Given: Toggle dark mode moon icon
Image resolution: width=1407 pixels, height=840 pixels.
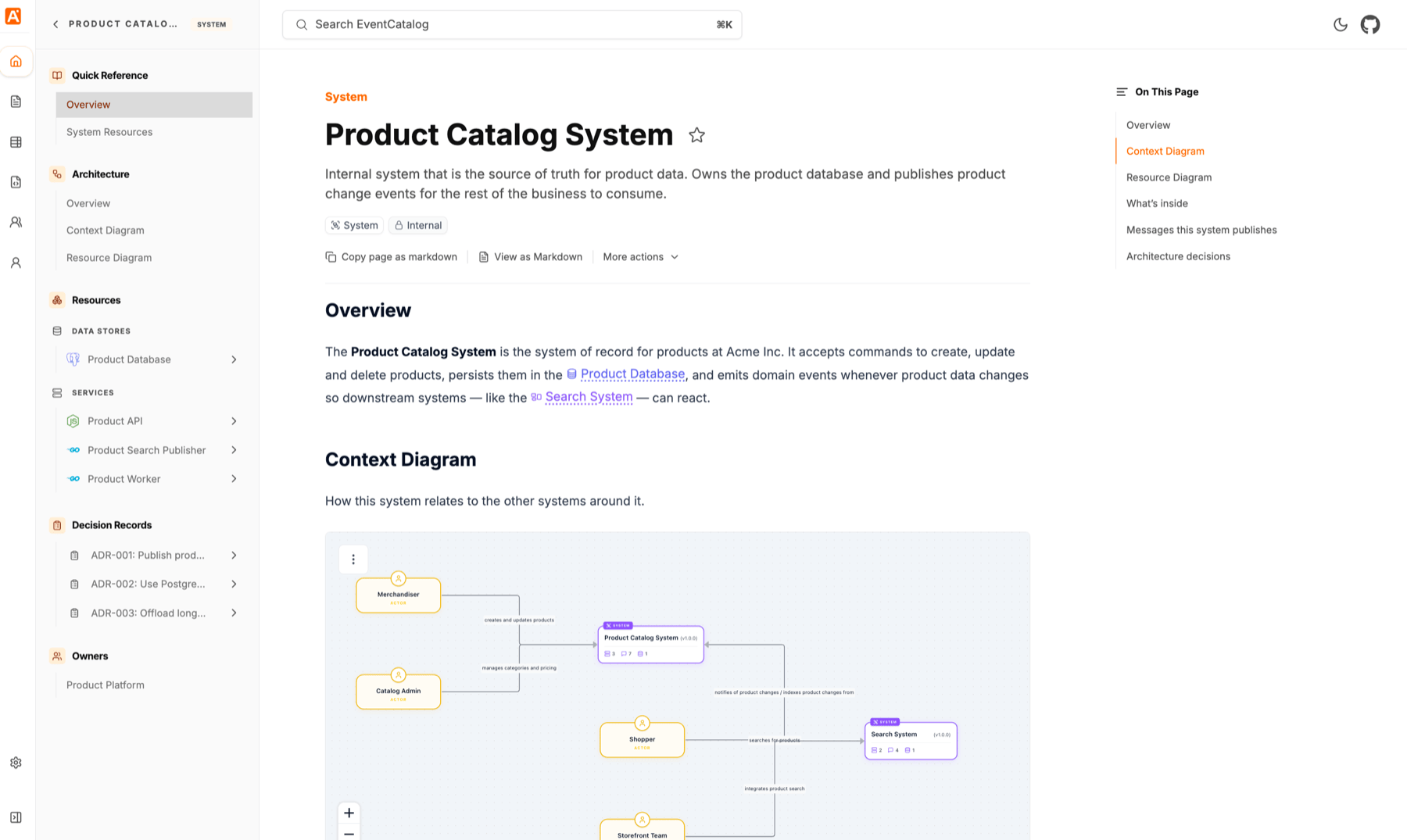Looking at the screenshot, I should tap(1341, 24).
